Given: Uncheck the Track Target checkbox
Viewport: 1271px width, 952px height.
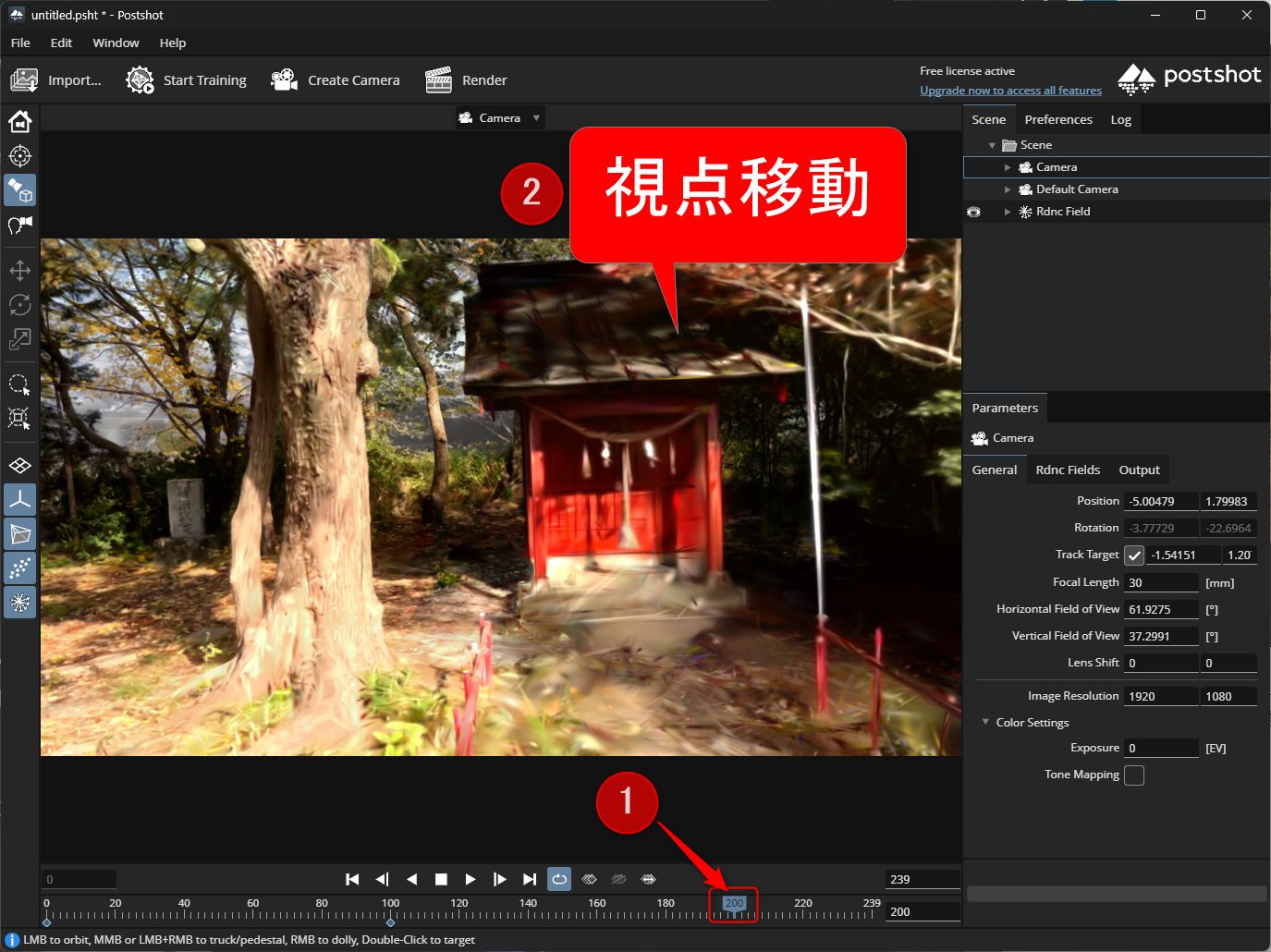Looking at the screenshot, I should click(x=1134, y=555).
